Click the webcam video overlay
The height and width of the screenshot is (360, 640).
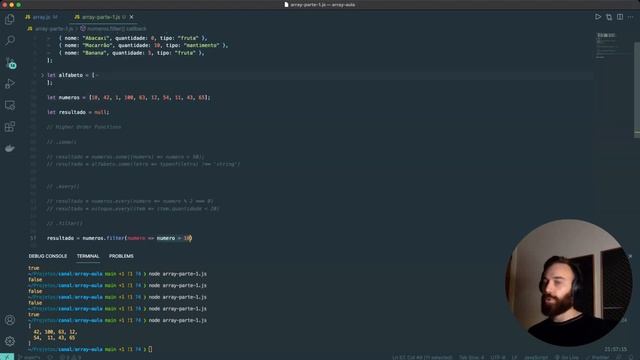click(x=569, y=282)
